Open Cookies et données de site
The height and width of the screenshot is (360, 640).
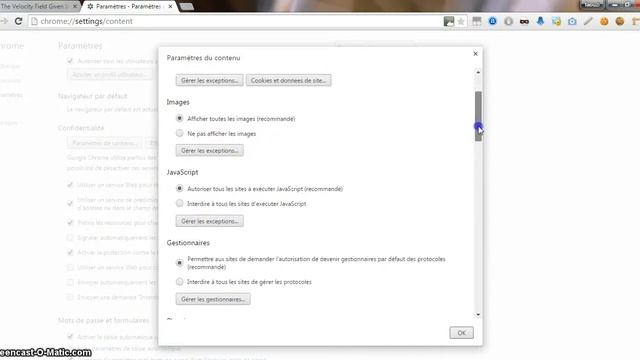coord(289,80)
